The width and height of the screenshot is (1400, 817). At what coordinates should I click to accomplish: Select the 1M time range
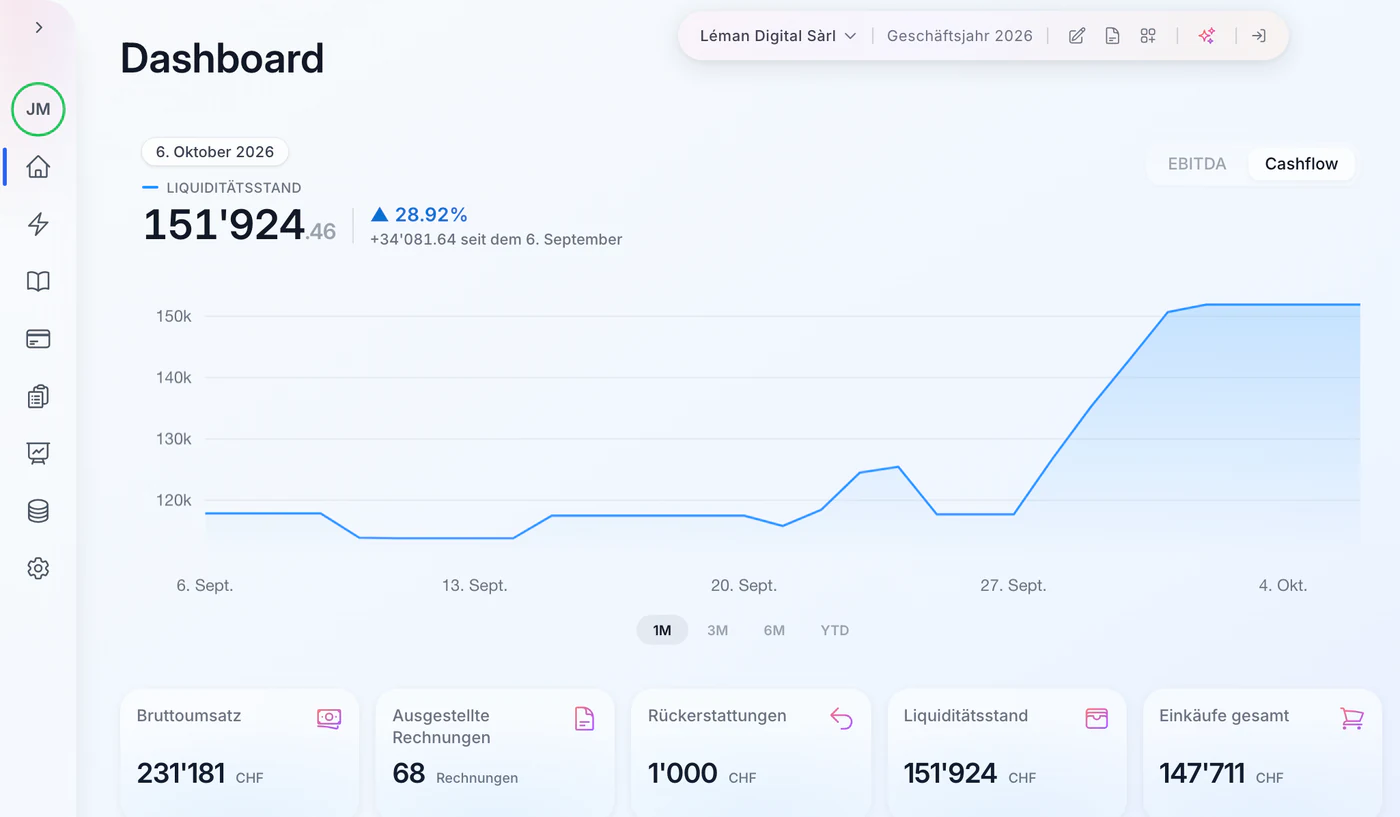pos(662,630)
